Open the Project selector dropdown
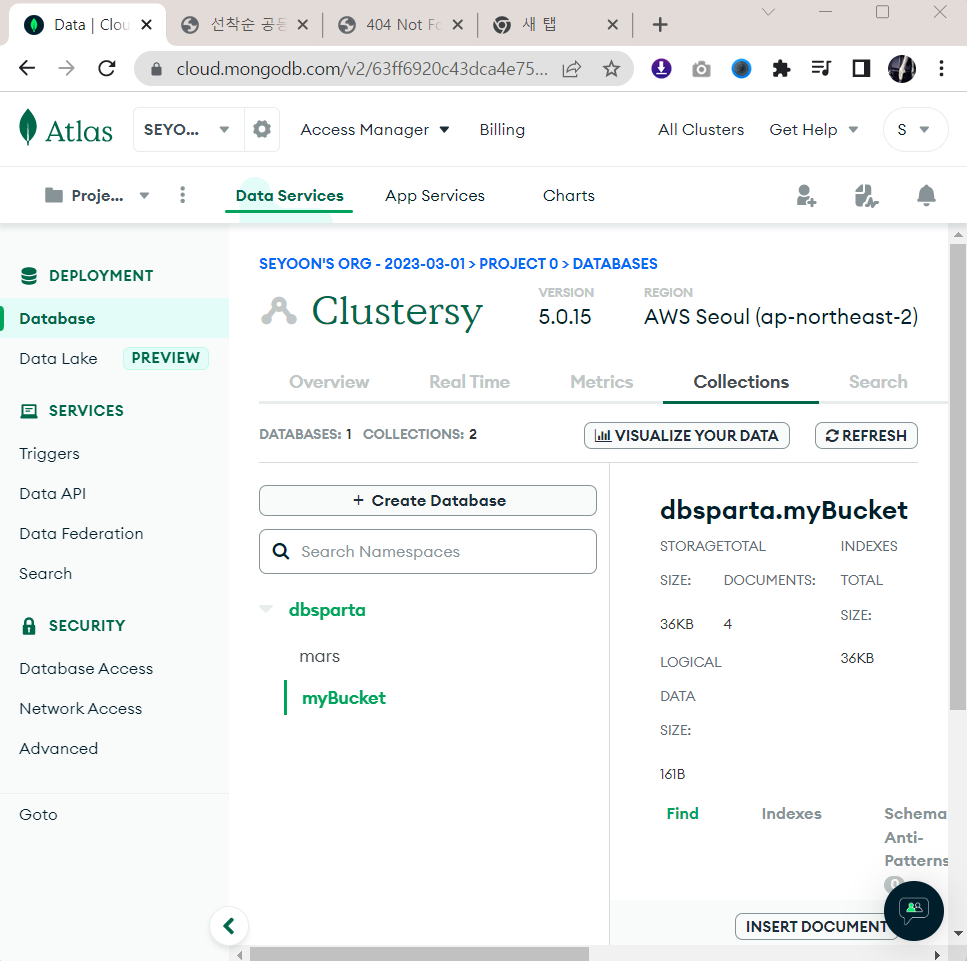Viewport: 967px width, 961px height. 97,196
